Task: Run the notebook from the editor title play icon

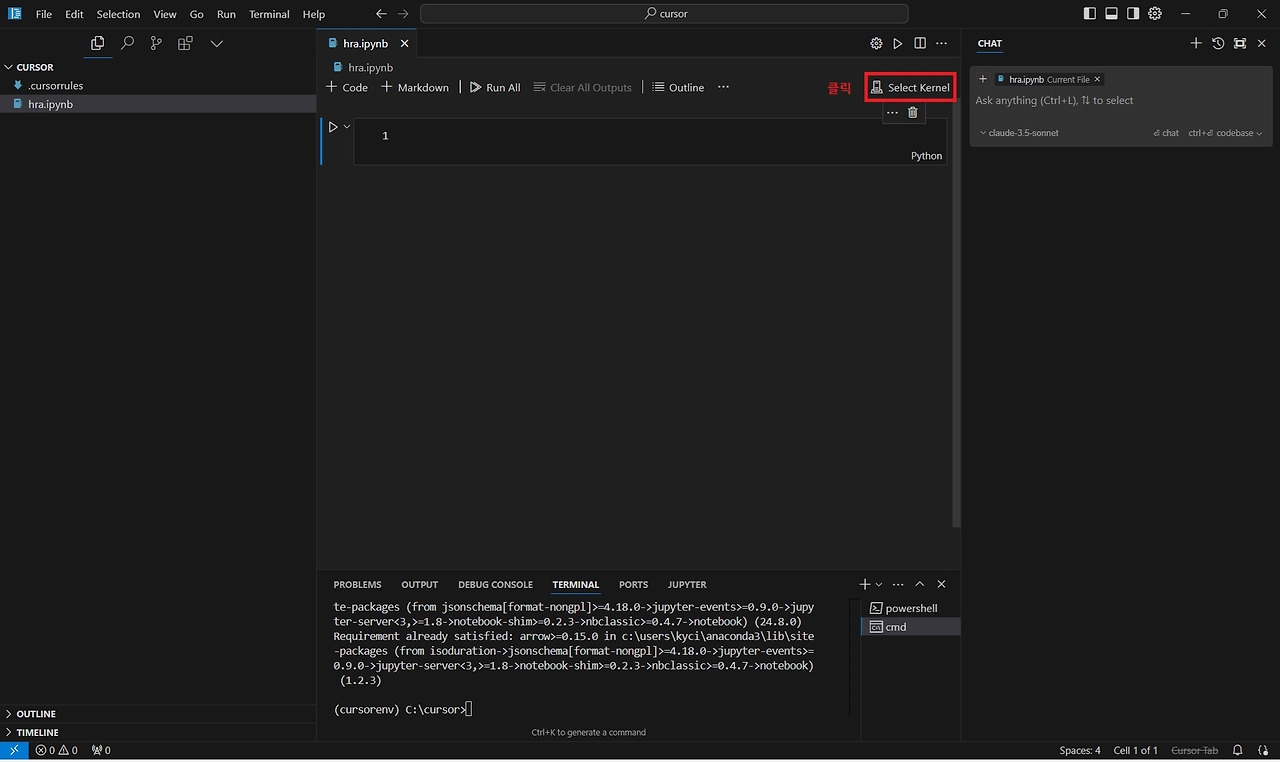Action: [x=898, y=43]
